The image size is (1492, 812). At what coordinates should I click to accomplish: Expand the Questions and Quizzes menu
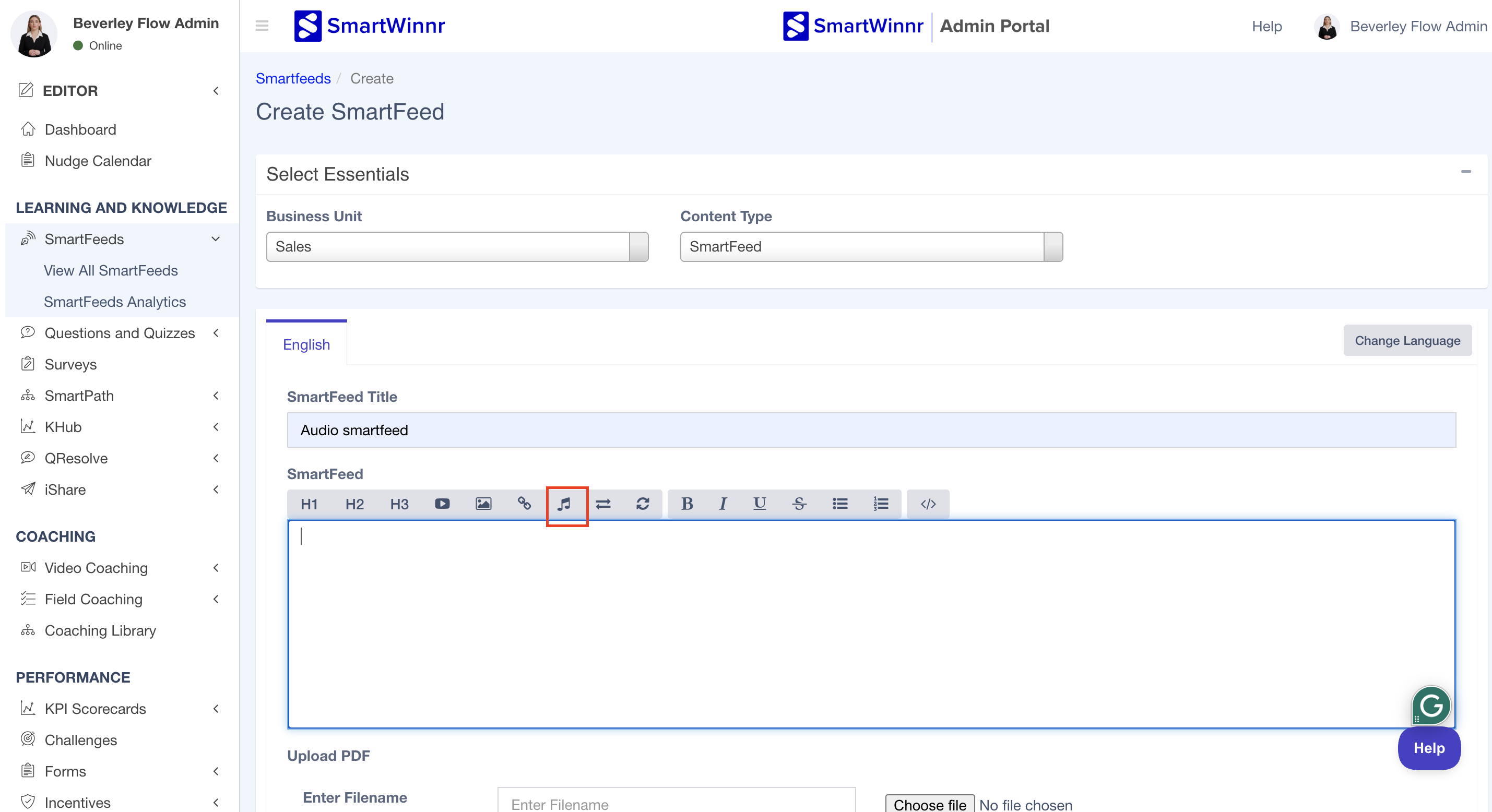[120, 333]
